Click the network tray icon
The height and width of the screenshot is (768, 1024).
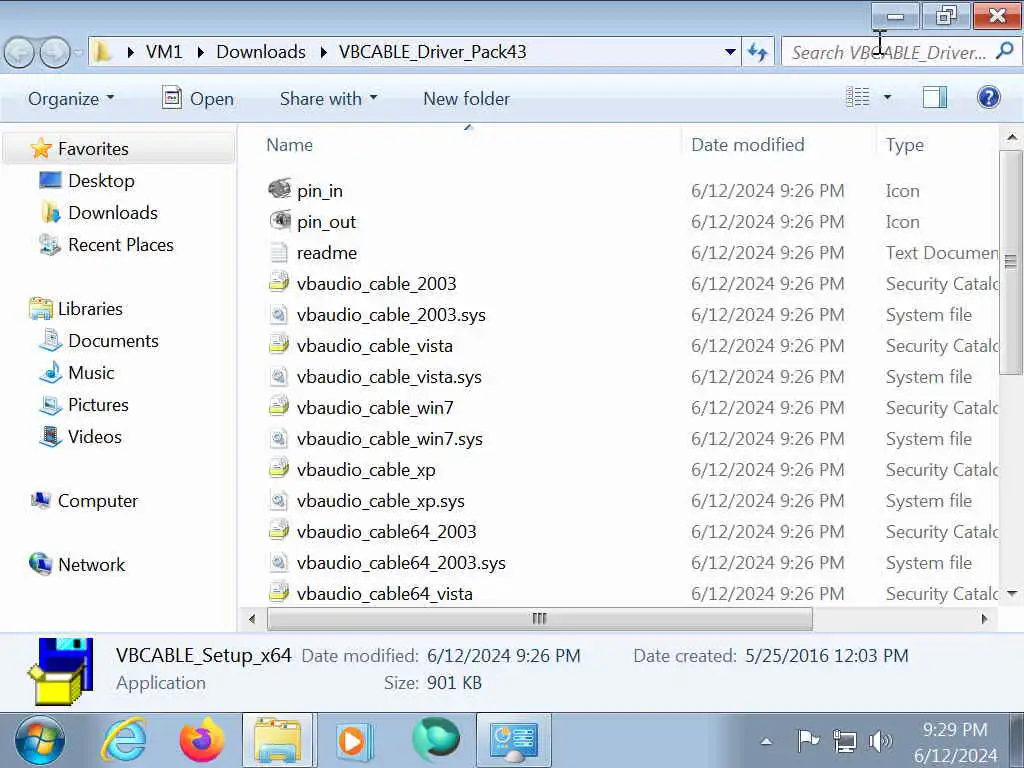844,741
